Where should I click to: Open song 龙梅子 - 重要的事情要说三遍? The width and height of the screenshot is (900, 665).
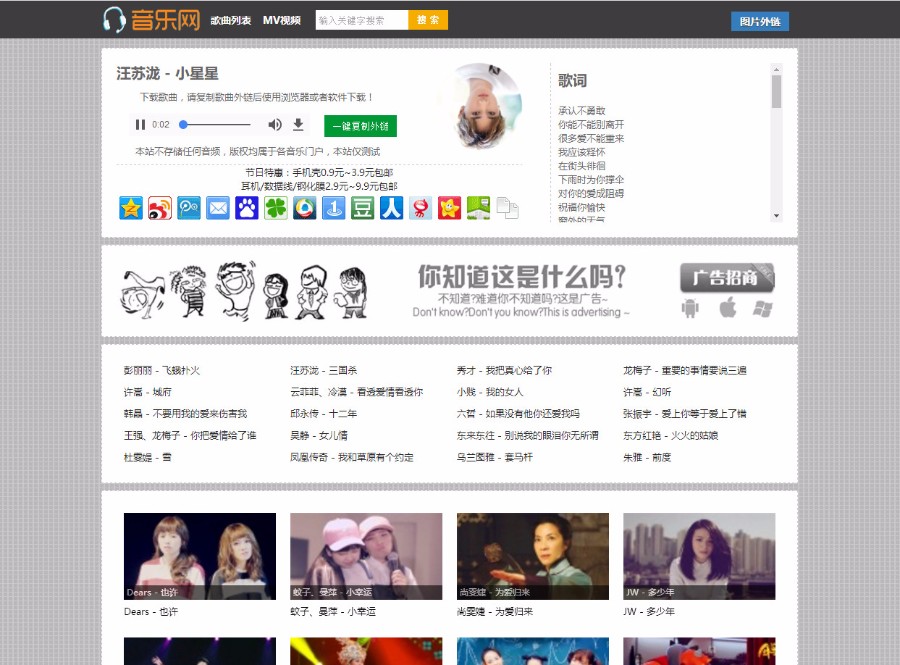pos(685,371)
